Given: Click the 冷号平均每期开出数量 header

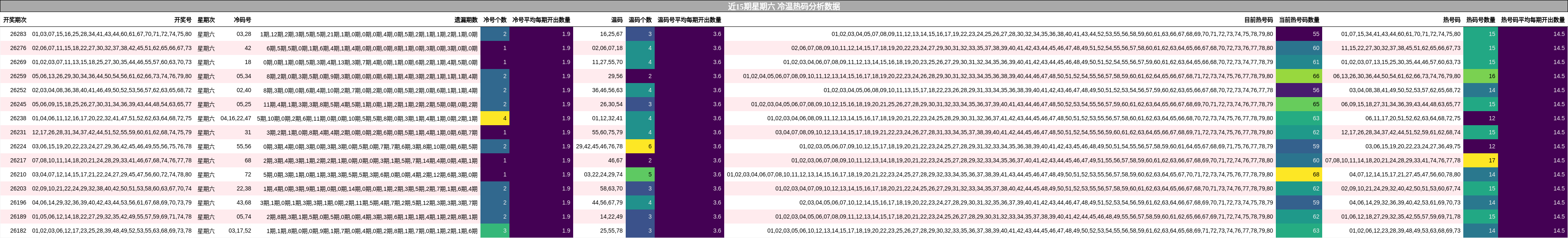Looking at the screenshot, I should (541, 20).
